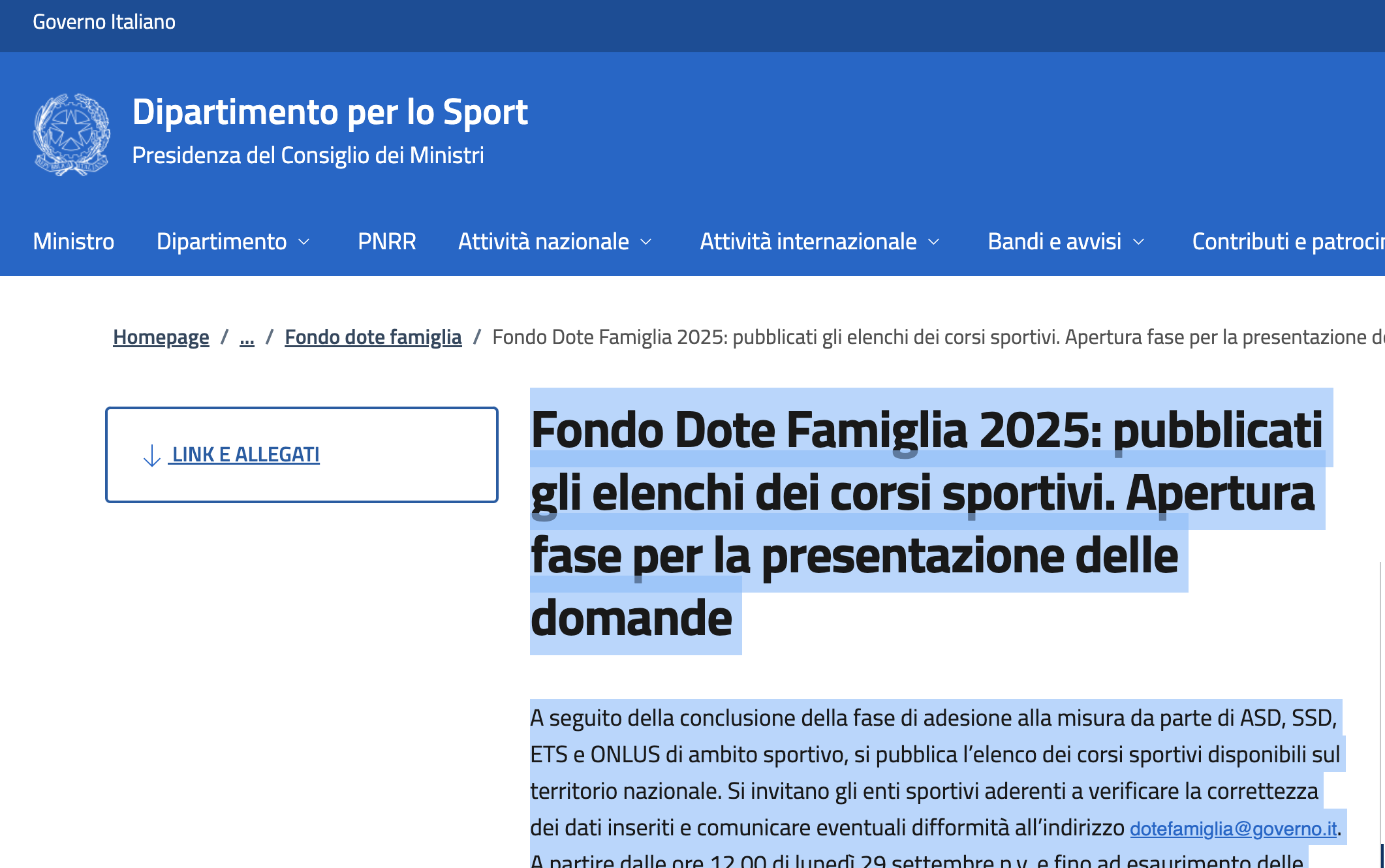This screenshot has height=868, width=1385.
Task: Click the Governo Italiano top link
Action: [104, 22]
